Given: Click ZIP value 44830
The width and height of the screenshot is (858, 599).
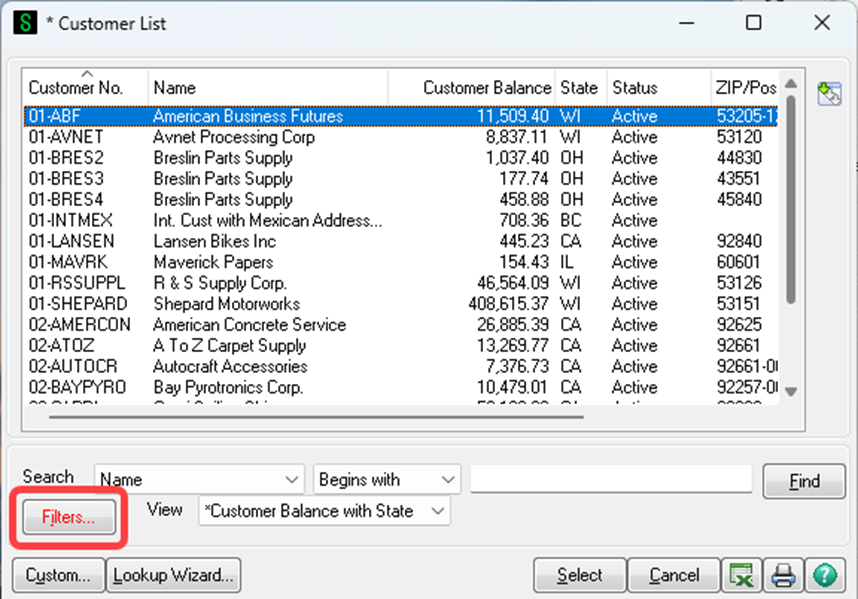Looking at the screenshot, I should [x=739, y=158].
